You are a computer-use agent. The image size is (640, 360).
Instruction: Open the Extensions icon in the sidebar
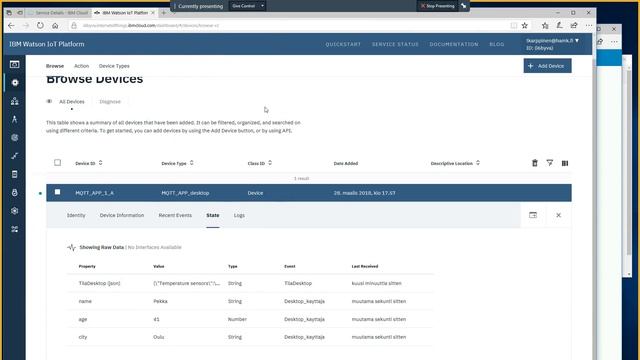click(x=14, y=229)
